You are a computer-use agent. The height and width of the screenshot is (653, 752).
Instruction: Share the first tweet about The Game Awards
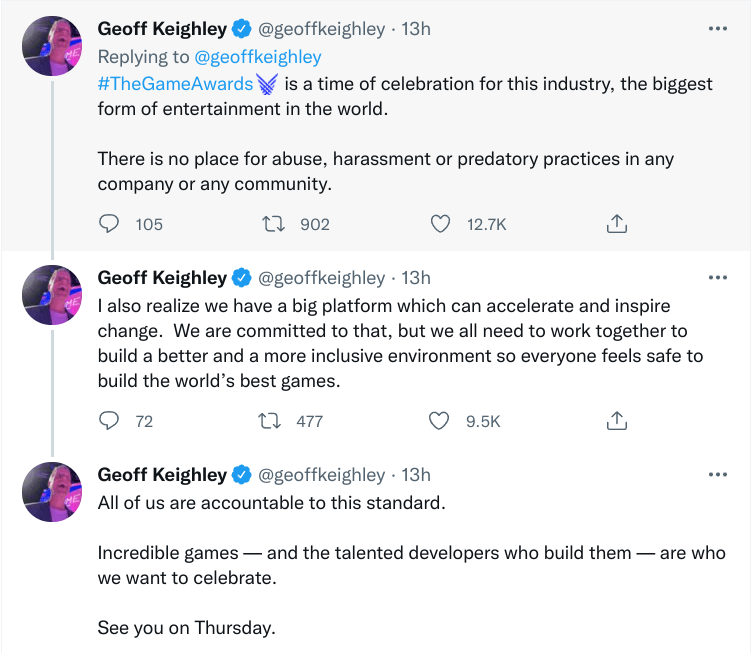[617, 224]
